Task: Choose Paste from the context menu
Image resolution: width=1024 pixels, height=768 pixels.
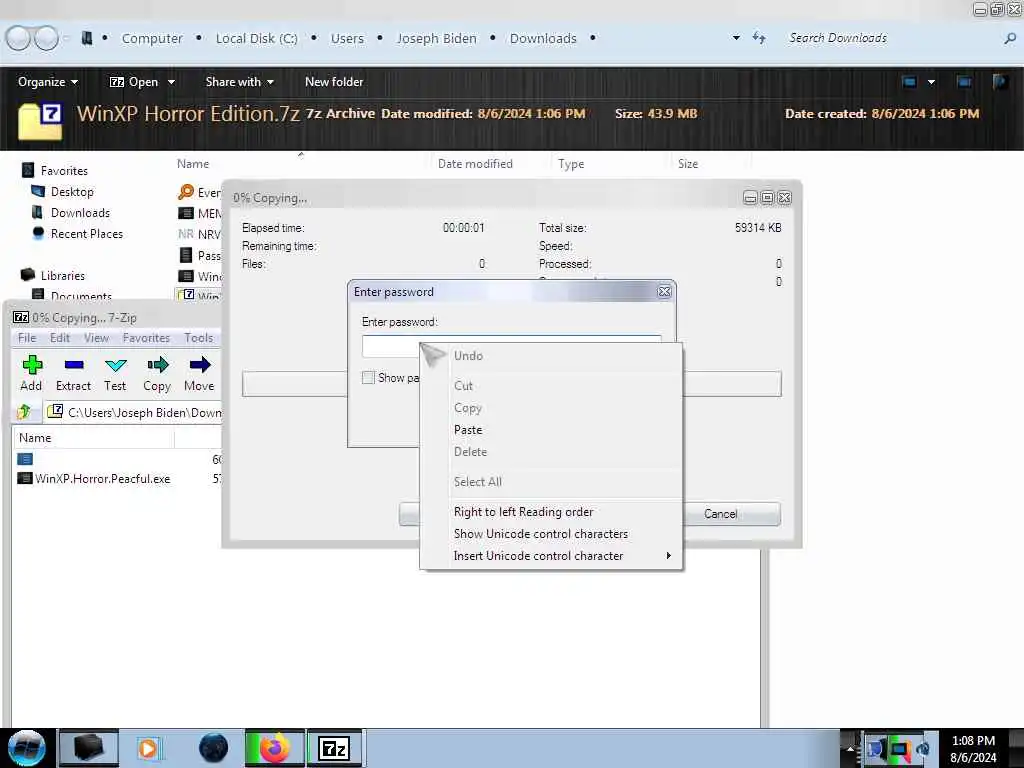Action: pos(468,430)
